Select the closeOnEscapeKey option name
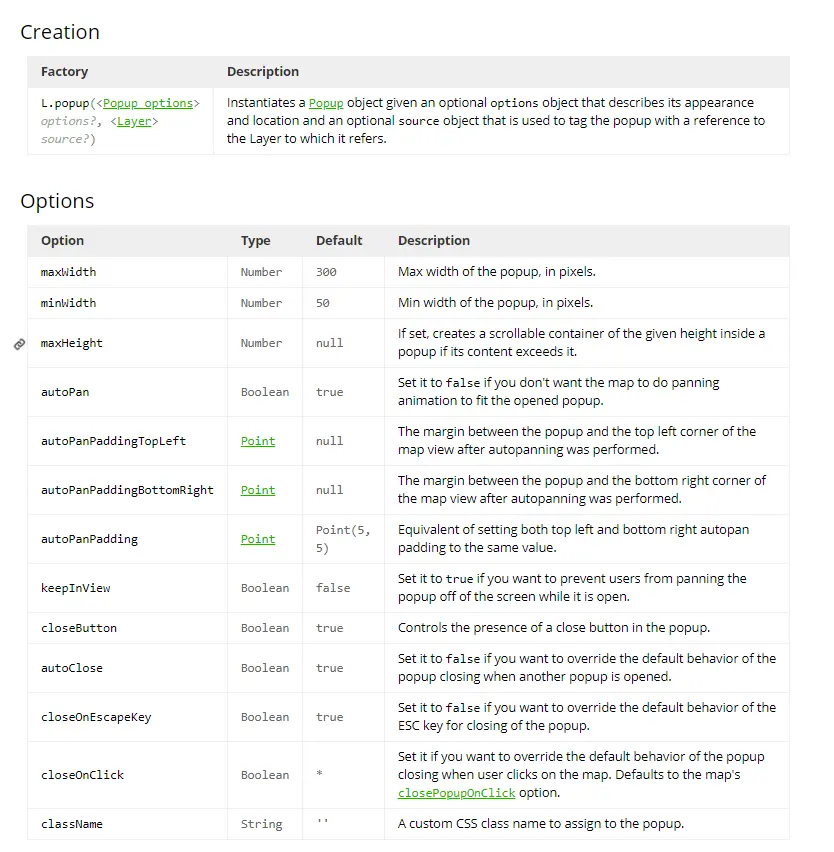Viewport: 834px width, 852px height. click(x=96, y=717)
